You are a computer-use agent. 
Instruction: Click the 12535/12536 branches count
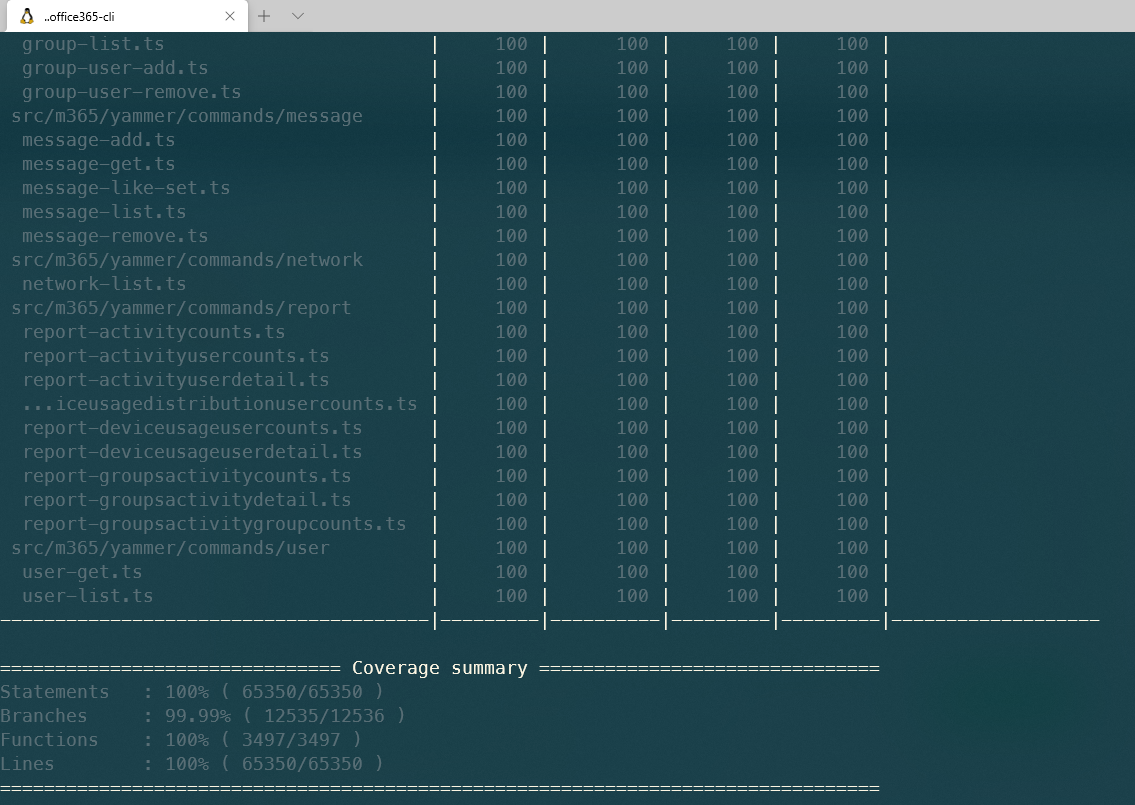(324, 716)
